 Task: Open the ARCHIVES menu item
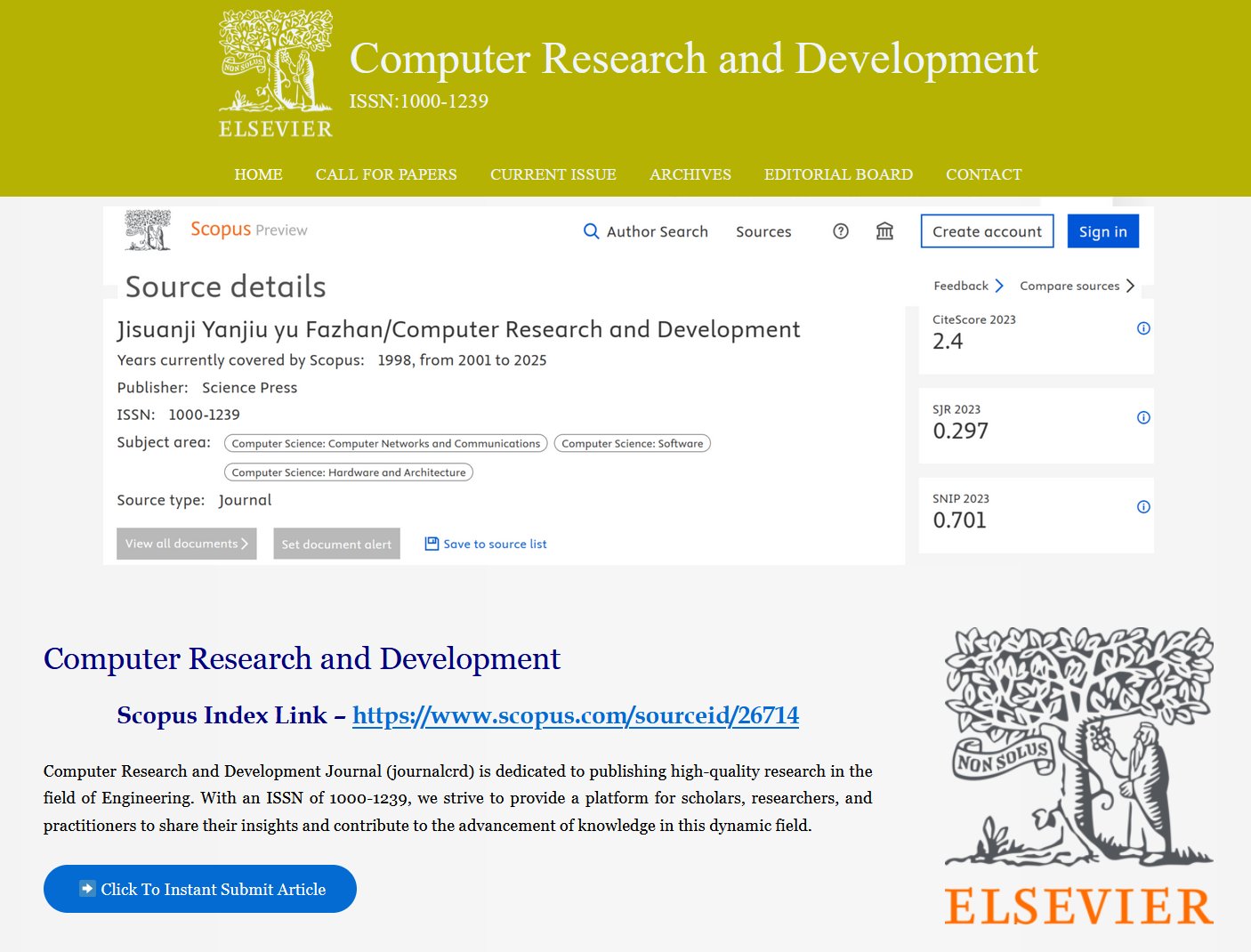pyautogui.click(x=690, y=174)
